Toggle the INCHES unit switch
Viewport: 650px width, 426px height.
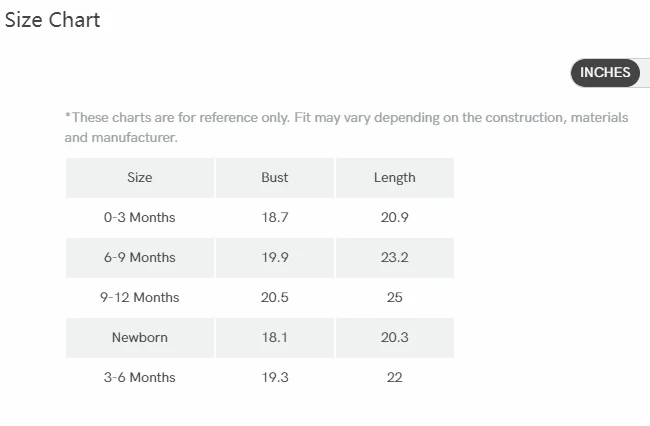(x=605, y=73)
